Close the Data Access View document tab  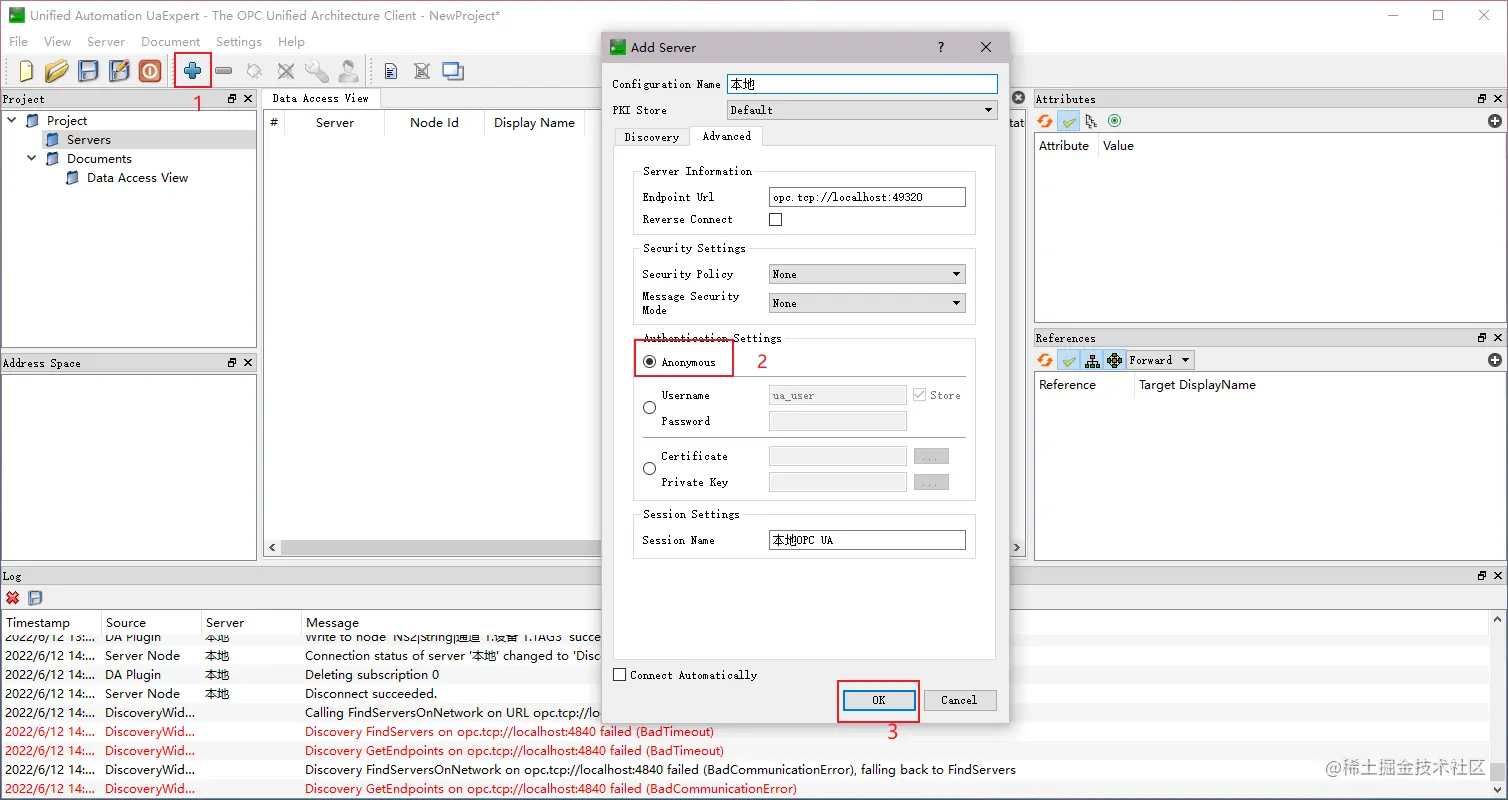(x=1018, y=98)
